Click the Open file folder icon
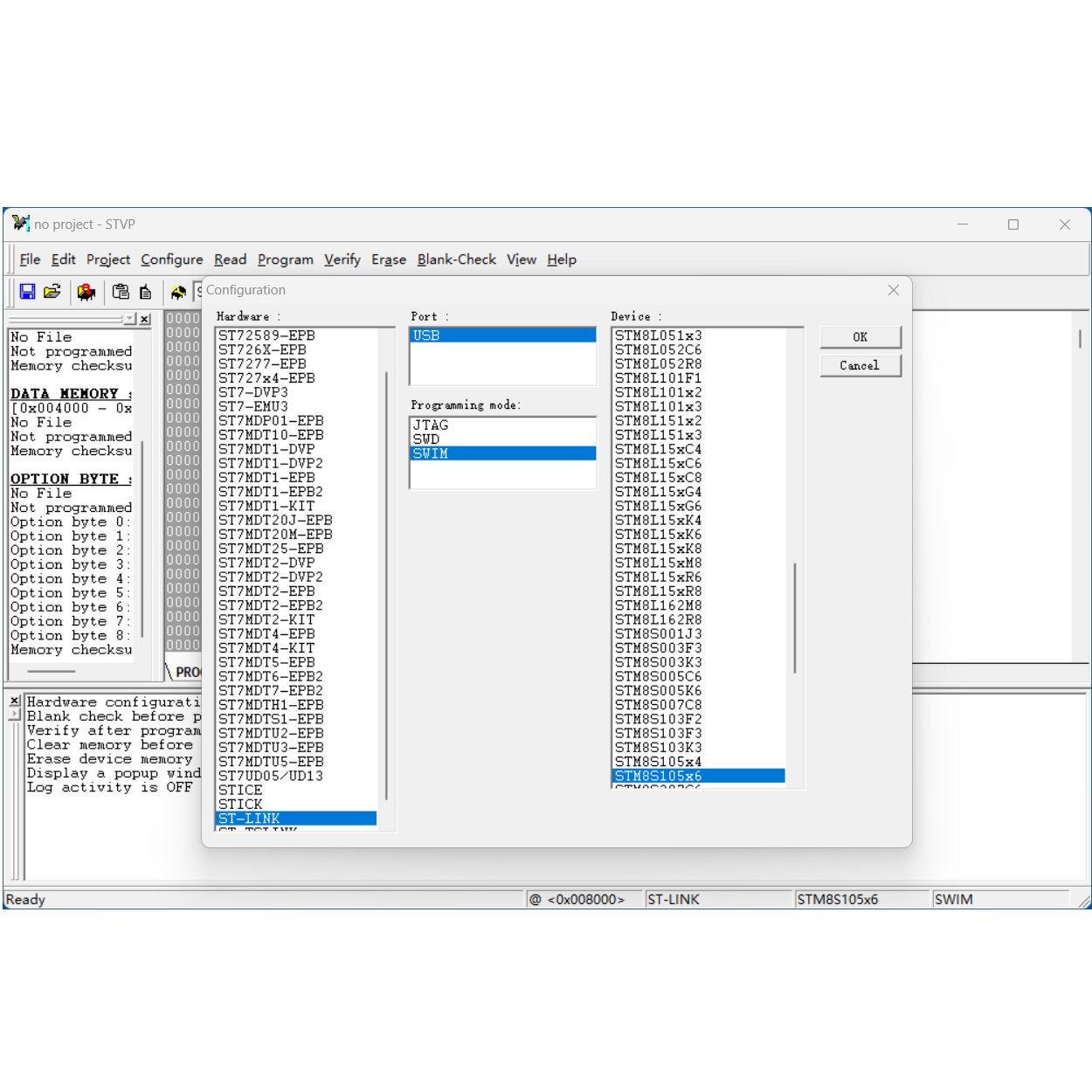 (52, 292)
